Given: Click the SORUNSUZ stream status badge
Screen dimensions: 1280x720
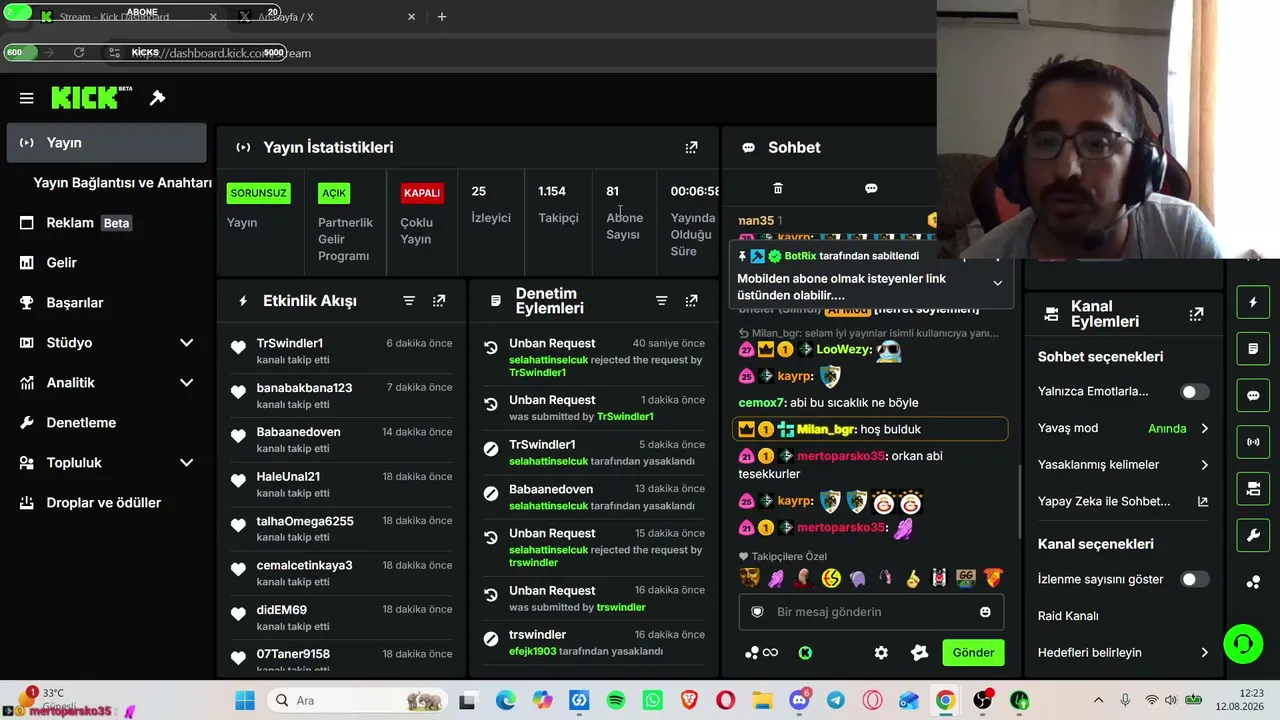Looking at the screenshot, I should (x=259, y=193).
